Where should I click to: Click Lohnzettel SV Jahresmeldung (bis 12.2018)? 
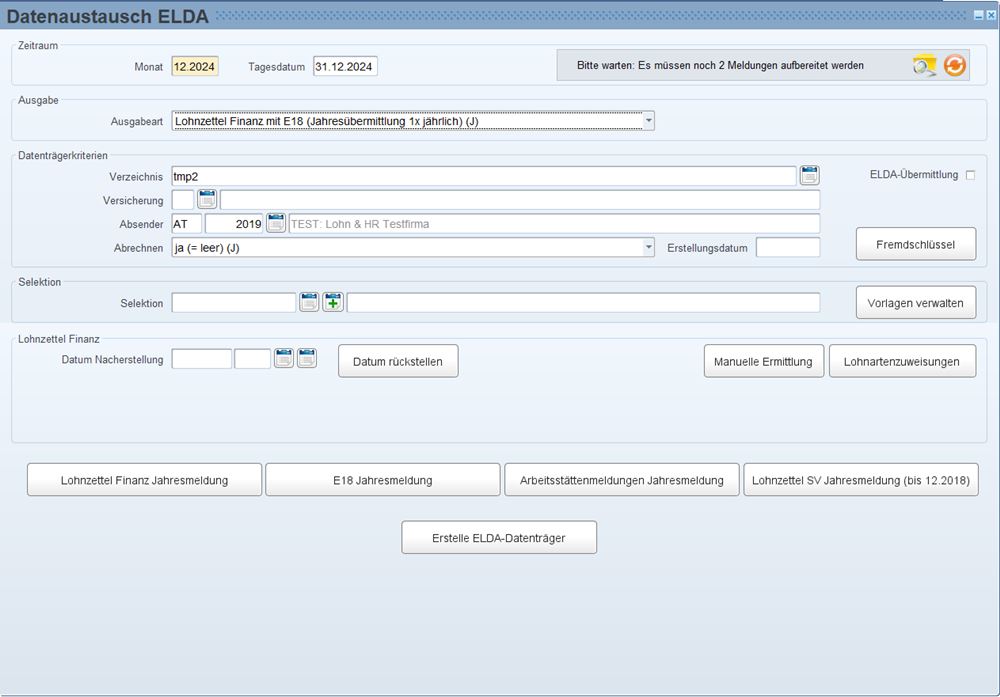tap(861, 480)
